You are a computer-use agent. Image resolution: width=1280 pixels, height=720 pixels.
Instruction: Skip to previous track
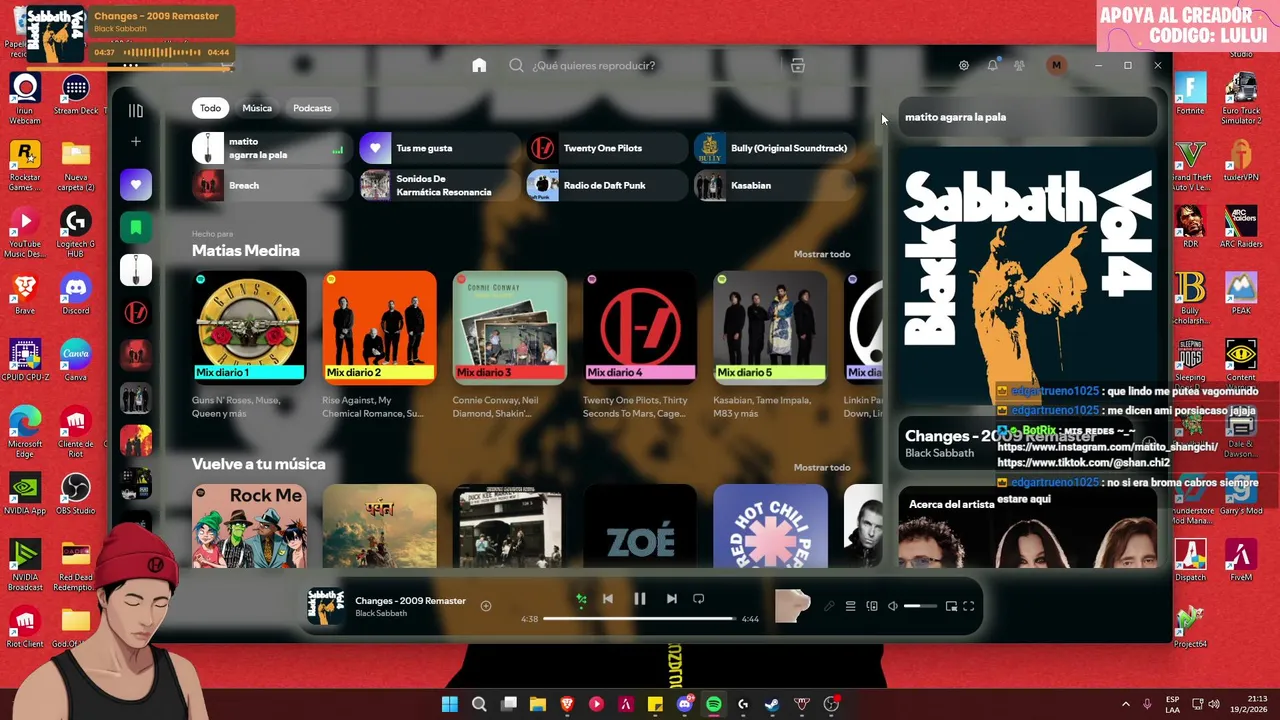(608, 599)
